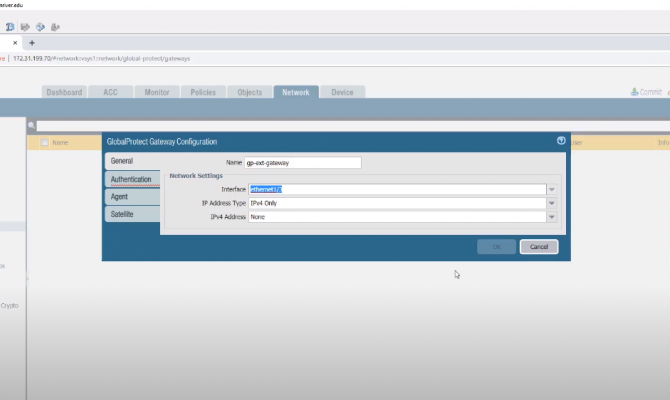The image size is (670, 400).
Task: Click the Network Settings group label
Action: (x=196, y=176)
